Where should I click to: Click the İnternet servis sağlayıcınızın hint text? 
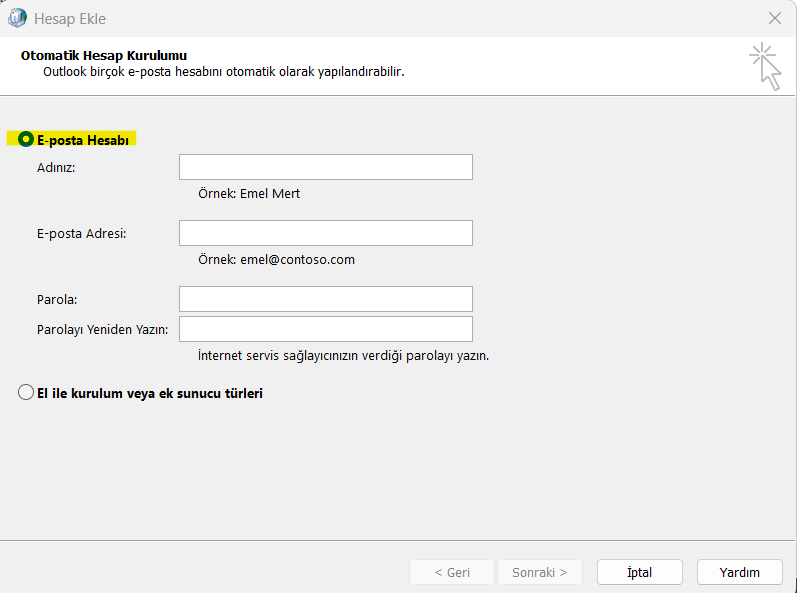(344, 356)
